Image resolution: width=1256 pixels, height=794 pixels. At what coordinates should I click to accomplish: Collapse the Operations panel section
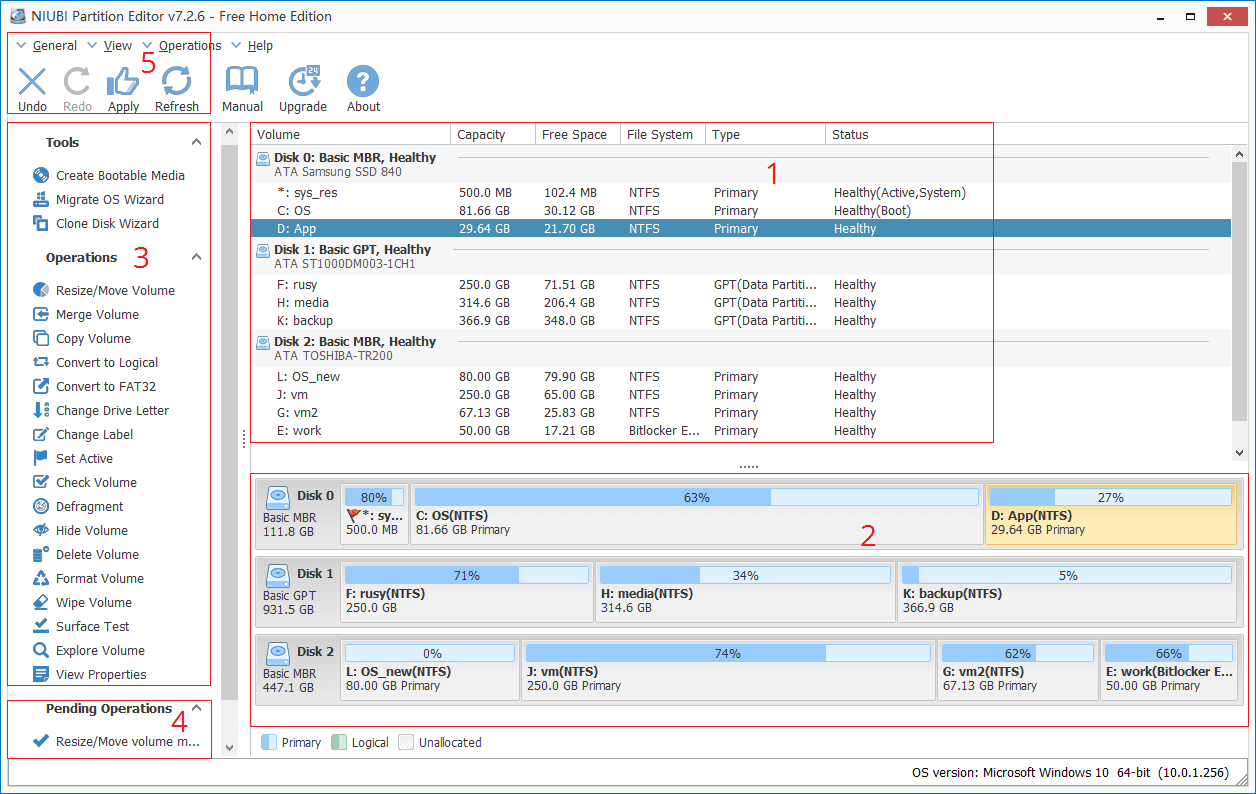click(197, 258)
